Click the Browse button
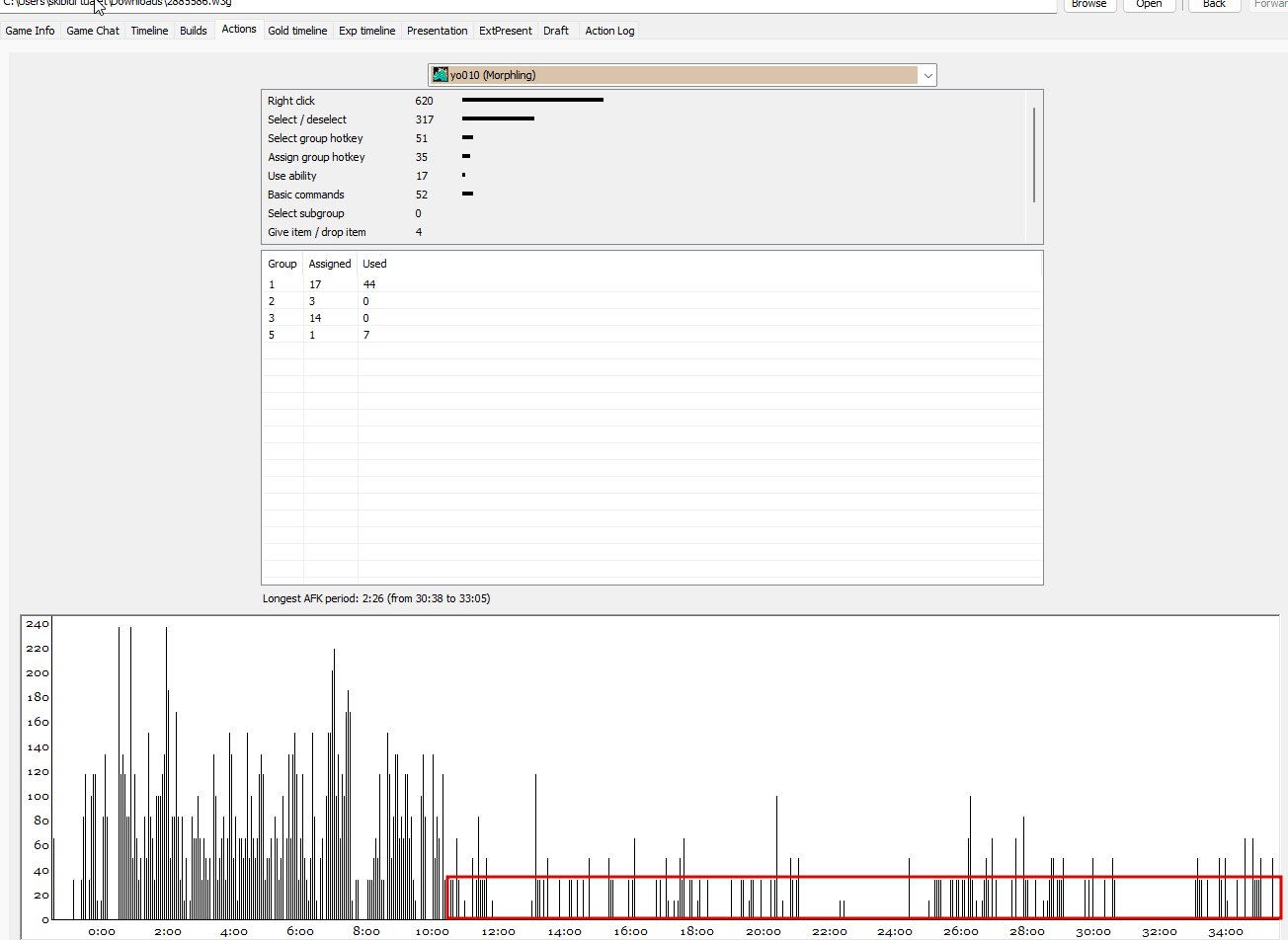 click(x=1089, y=5)
